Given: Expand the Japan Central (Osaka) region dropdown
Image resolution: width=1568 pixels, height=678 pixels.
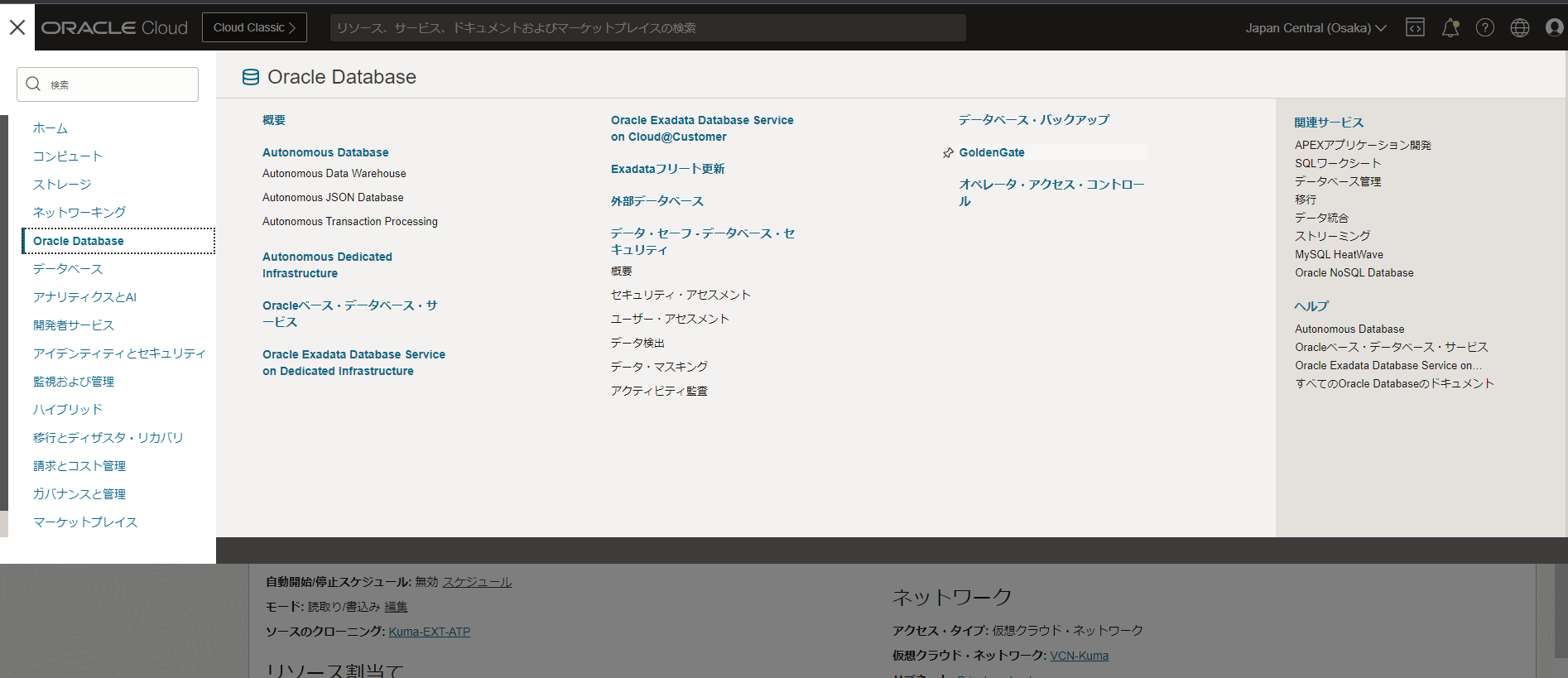Looking at the screenshot, I should (1315, 28).
